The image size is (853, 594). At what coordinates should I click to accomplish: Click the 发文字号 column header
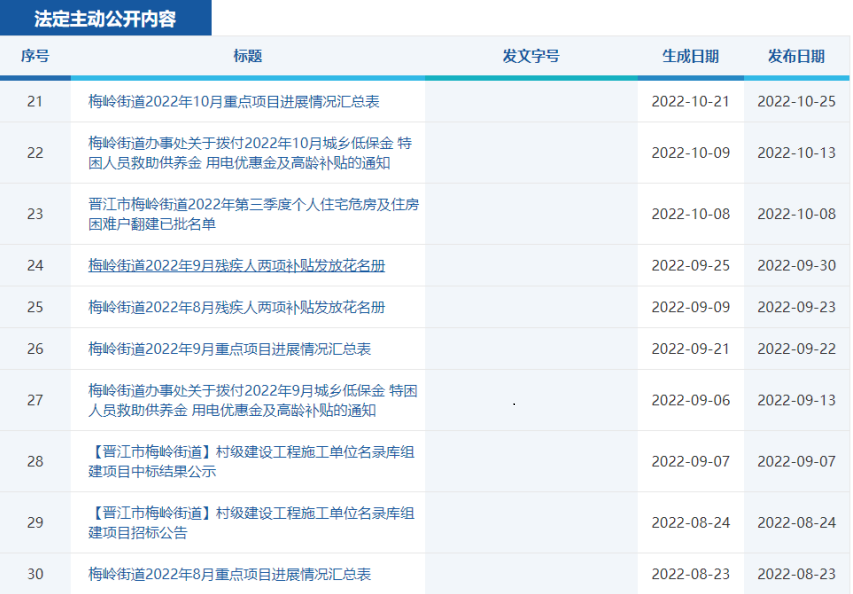[x=531, y=57]
